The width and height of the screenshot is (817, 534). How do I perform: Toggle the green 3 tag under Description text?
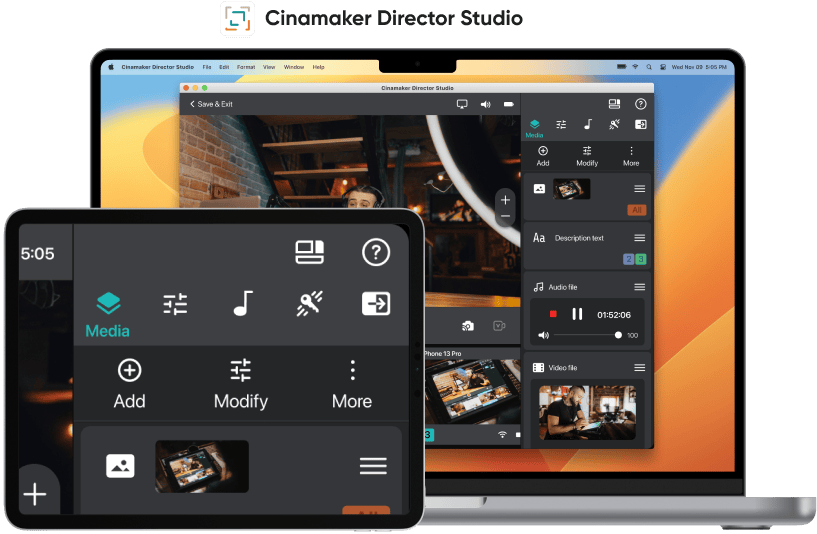point(641,259)
